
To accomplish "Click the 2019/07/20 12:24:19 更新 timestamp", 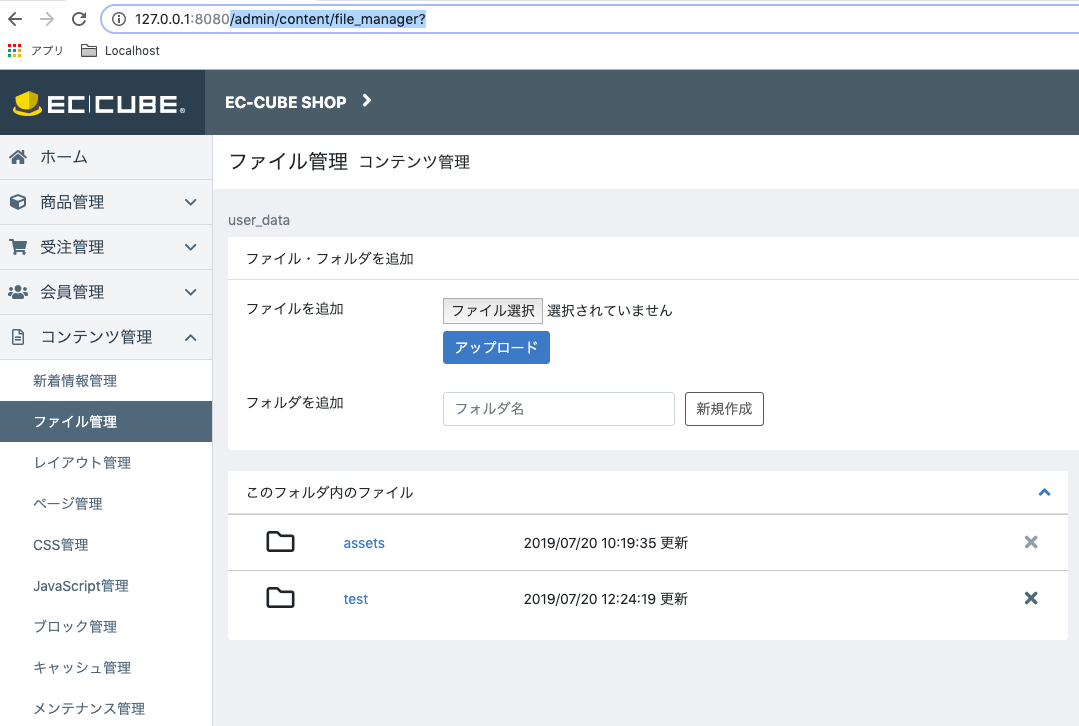I will tap(606, 599).
